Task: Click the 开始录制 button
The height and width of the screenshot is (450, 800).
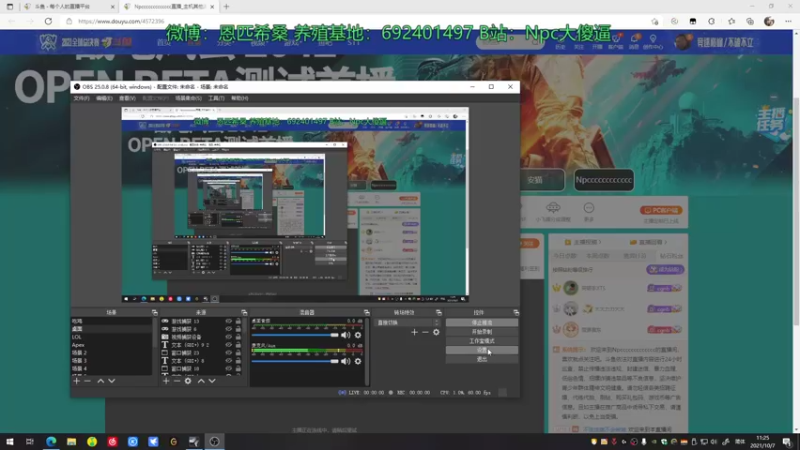Action: (x=482, y=332)
